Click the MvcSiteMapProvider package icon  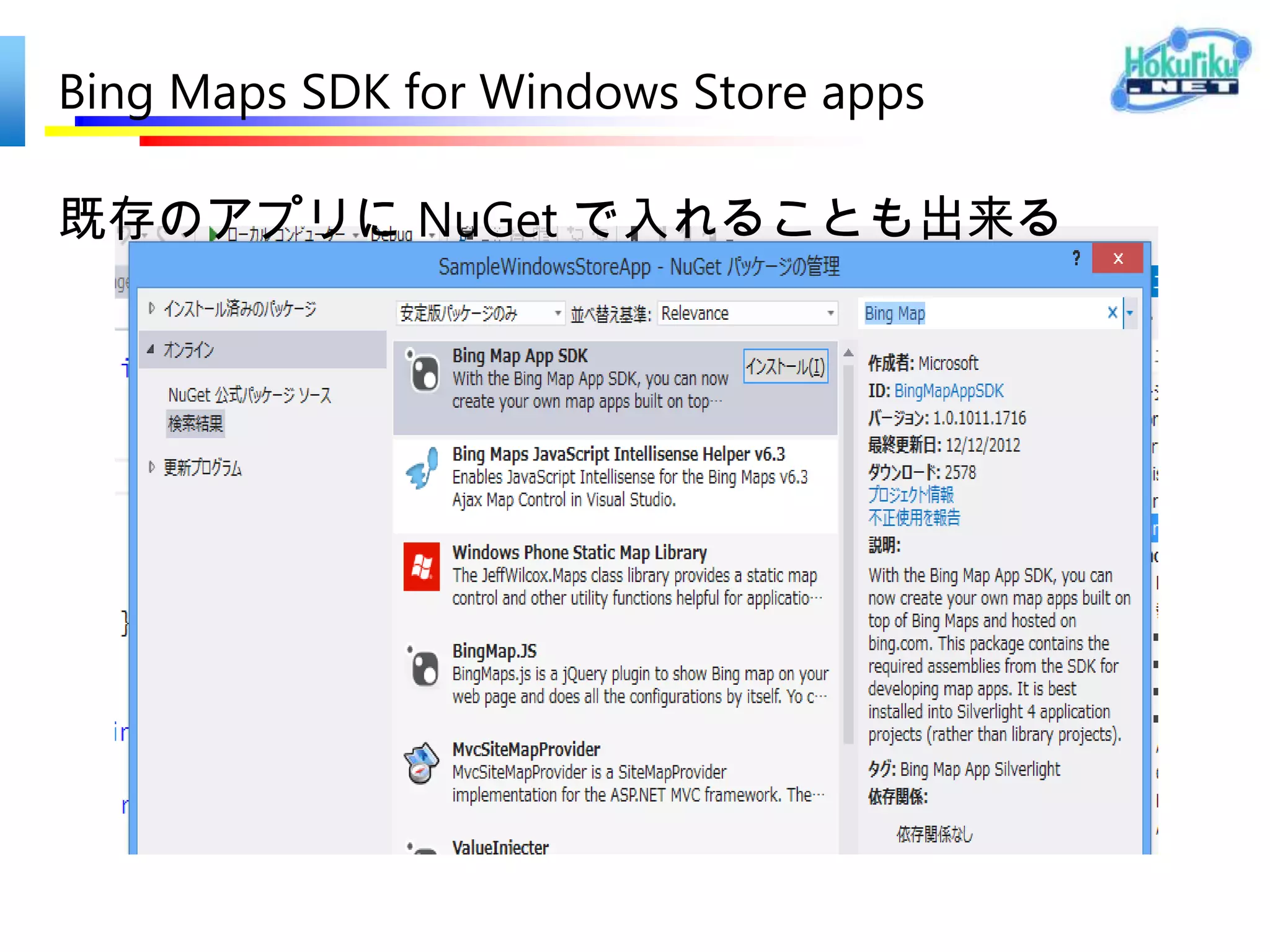point(422,764)
